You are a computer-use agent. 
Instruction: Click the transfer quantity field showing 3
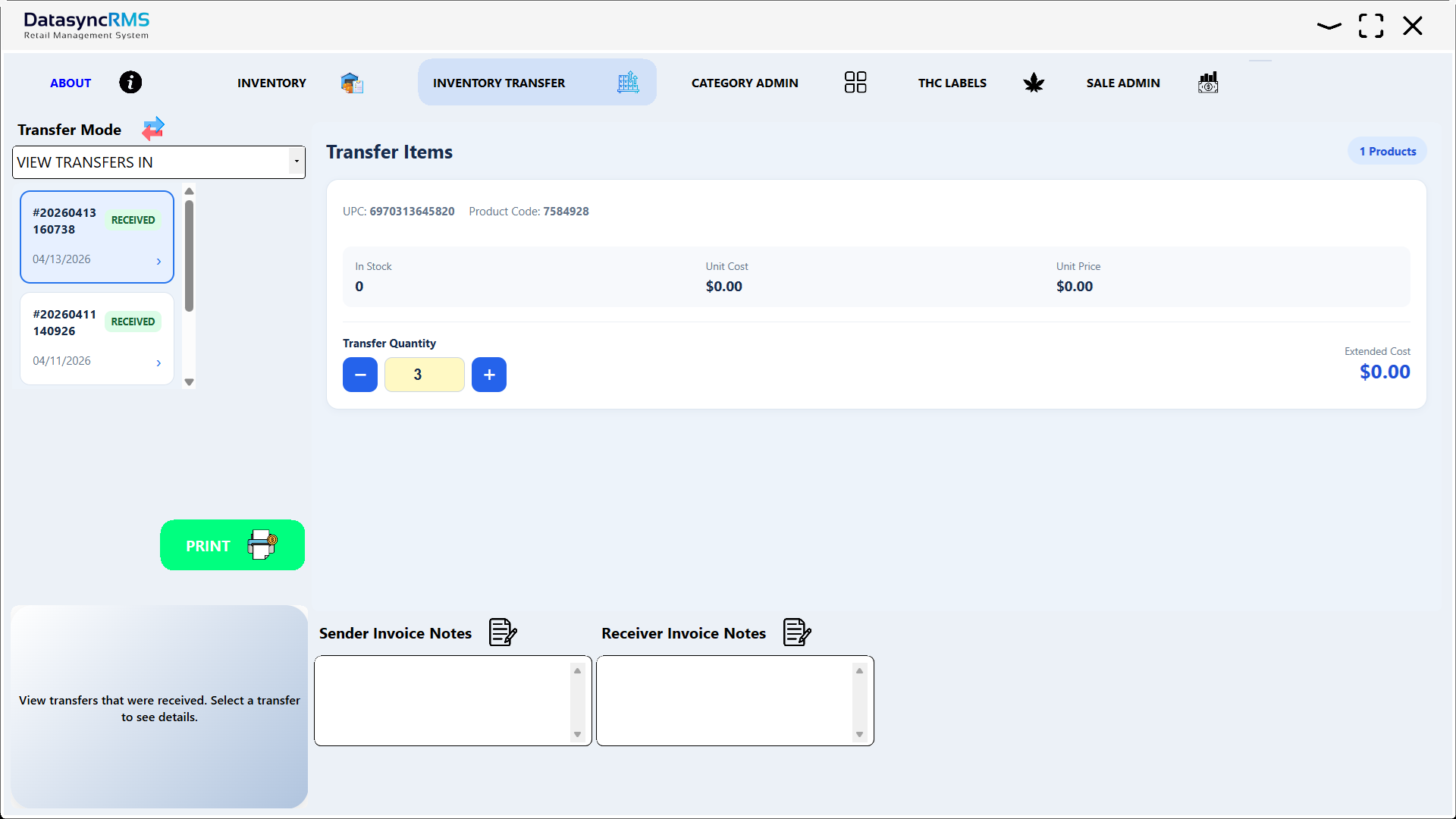425,375
